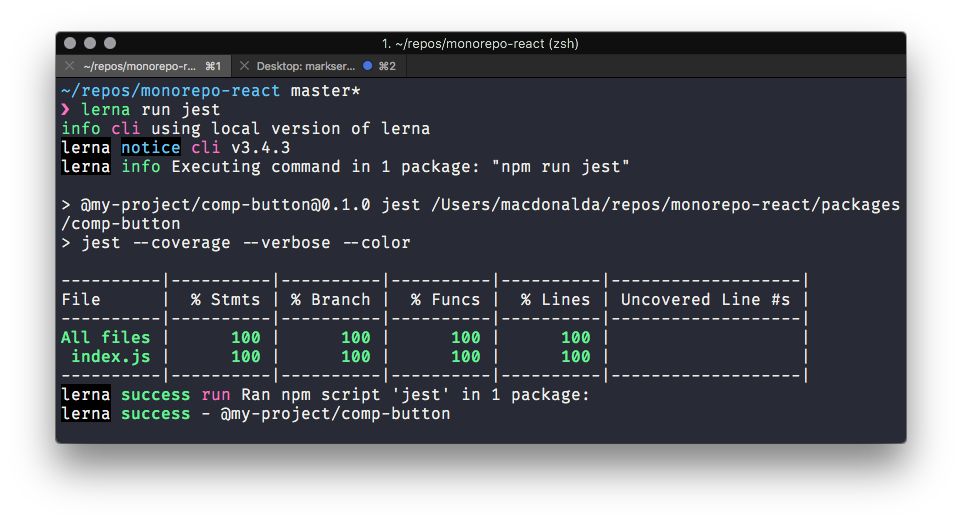
Task: Minimize the terminal window
Action: point(90,43)
